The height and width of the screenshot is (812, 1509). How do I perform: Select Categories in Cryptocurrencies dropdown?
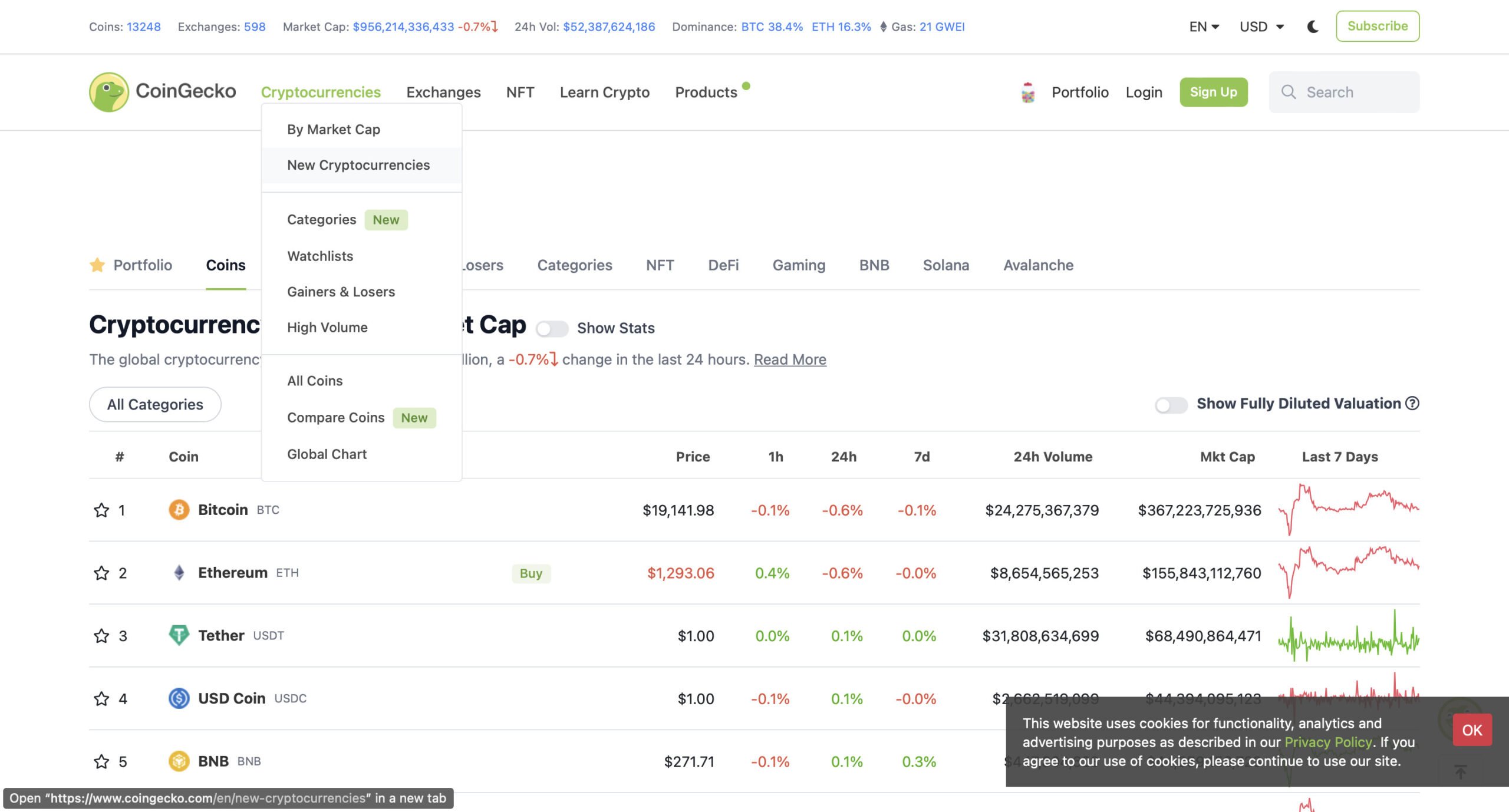(361, 220)
